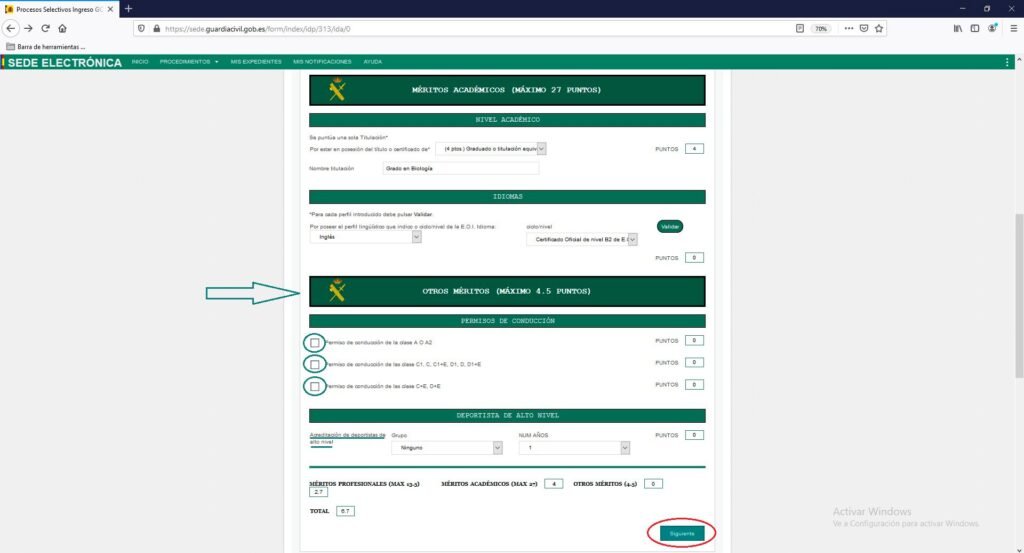Click the Otros Méritos total field
The height and width of the screenshot is (553, 1024).
[653, 484]
